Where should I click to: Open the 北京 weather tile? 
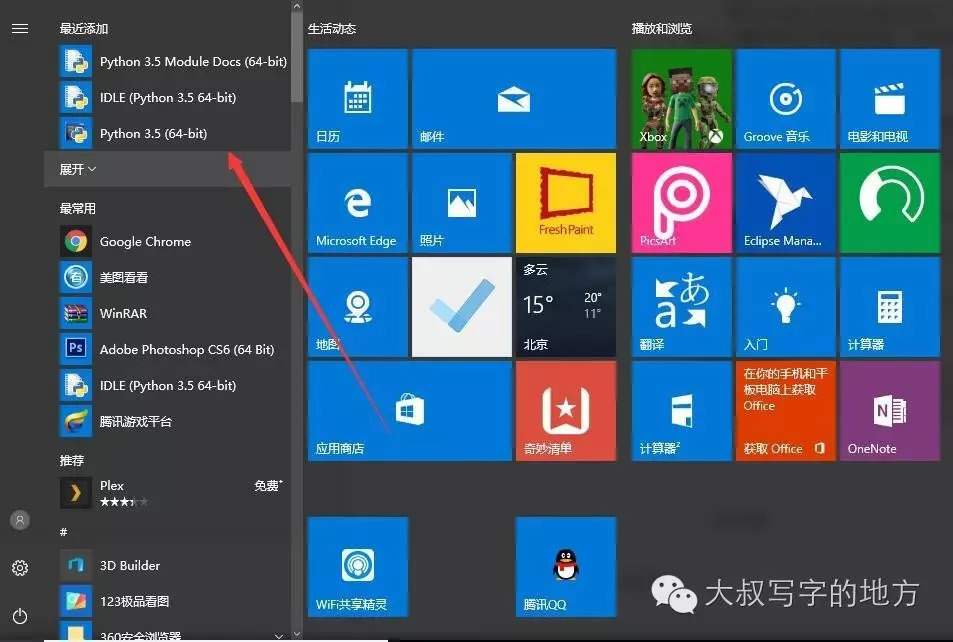coord(566,307)
